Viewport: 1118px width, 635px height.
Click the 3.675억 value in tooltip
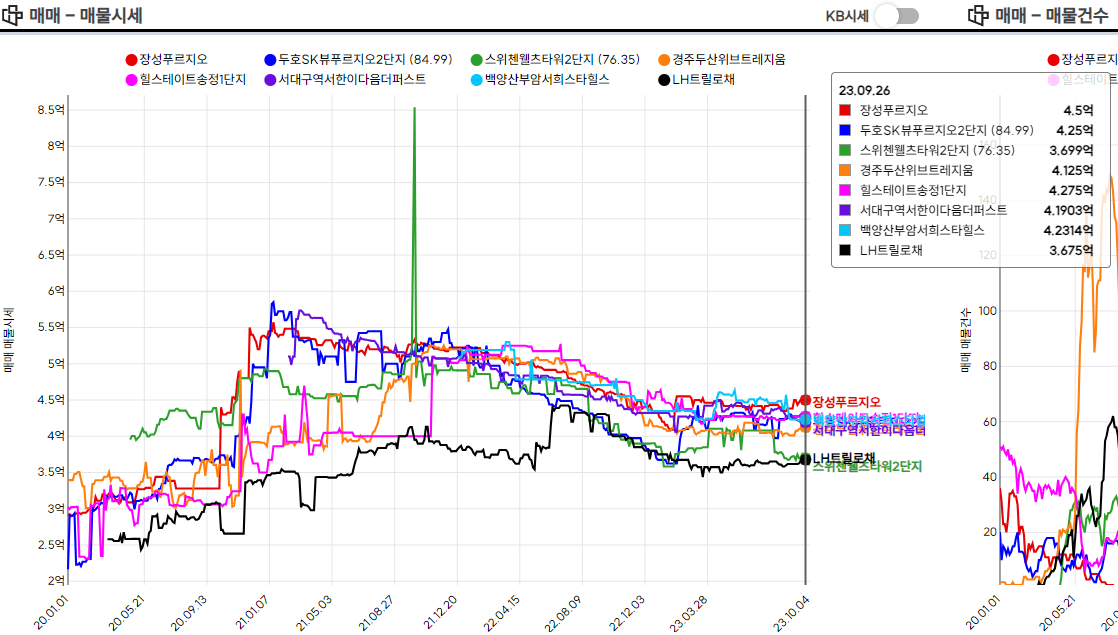click(x=1071, y=250)
